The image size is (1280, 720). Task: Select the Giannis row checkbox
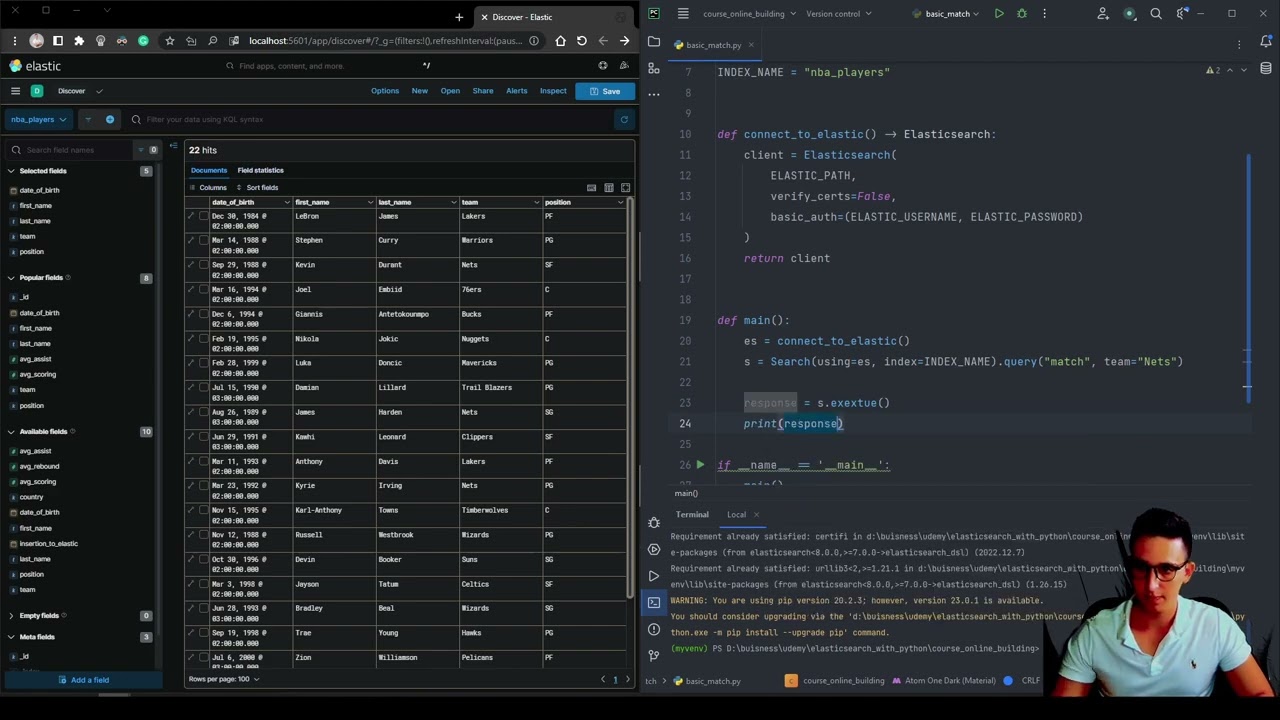(x=204, y=315)
